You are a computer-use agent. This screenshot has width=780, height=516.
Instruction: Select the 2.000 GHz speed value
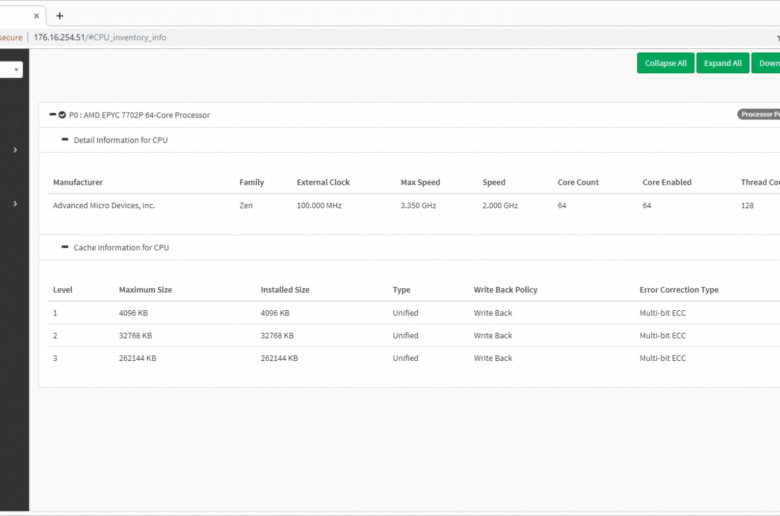pos(500,206)
